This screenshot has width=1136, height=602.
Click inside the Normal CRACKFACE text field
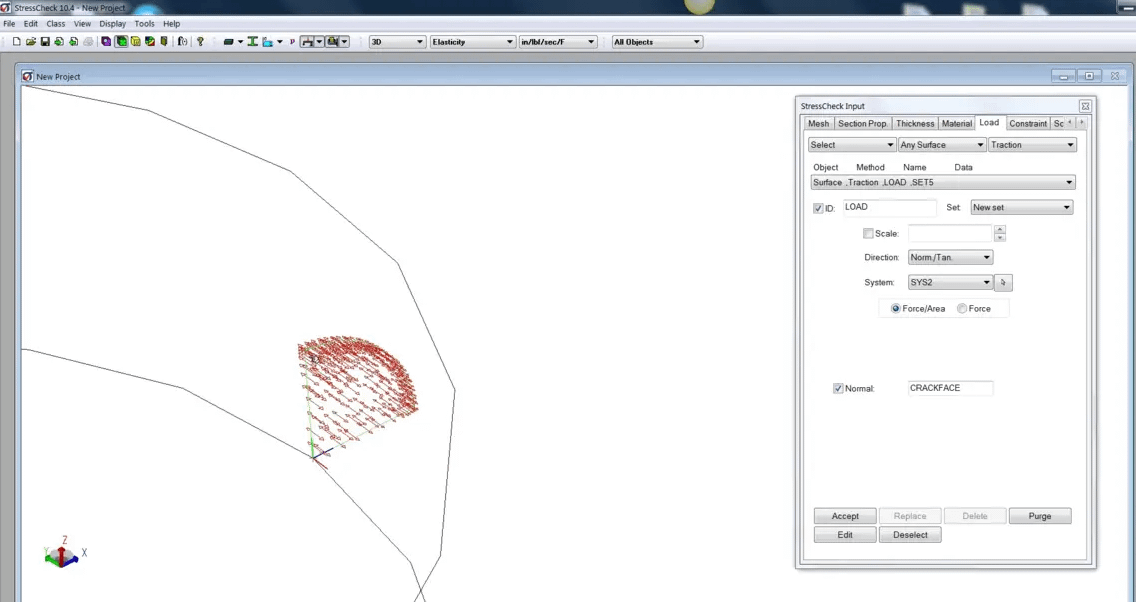tap(948, 388)
